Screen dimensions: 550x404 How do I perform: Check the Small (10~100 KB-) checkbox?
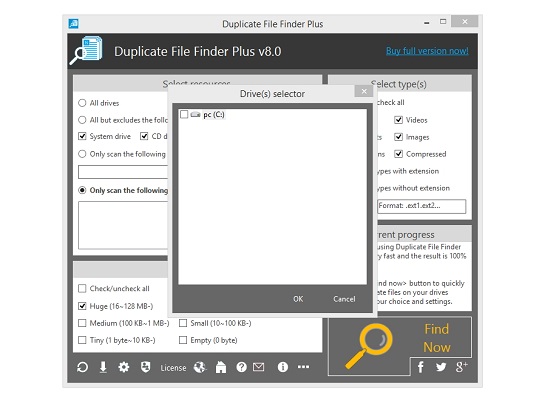(183, 323)
